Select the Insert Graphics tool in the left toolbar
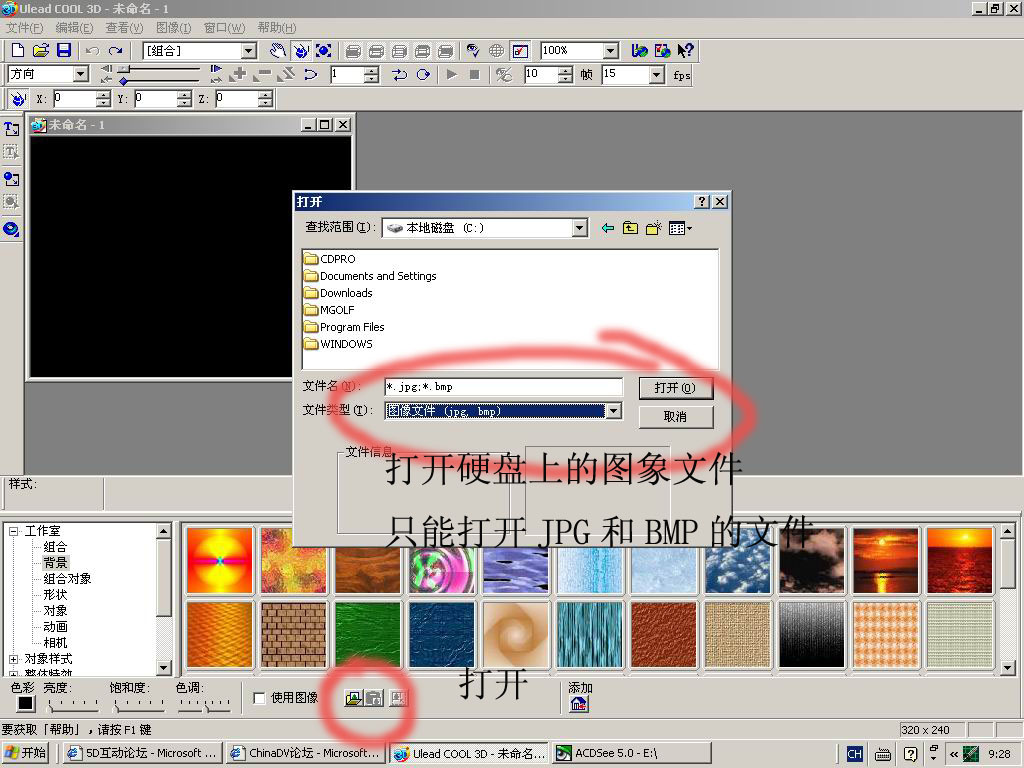The width and height of the screenshot is (1024, 768). pos(11,178)
